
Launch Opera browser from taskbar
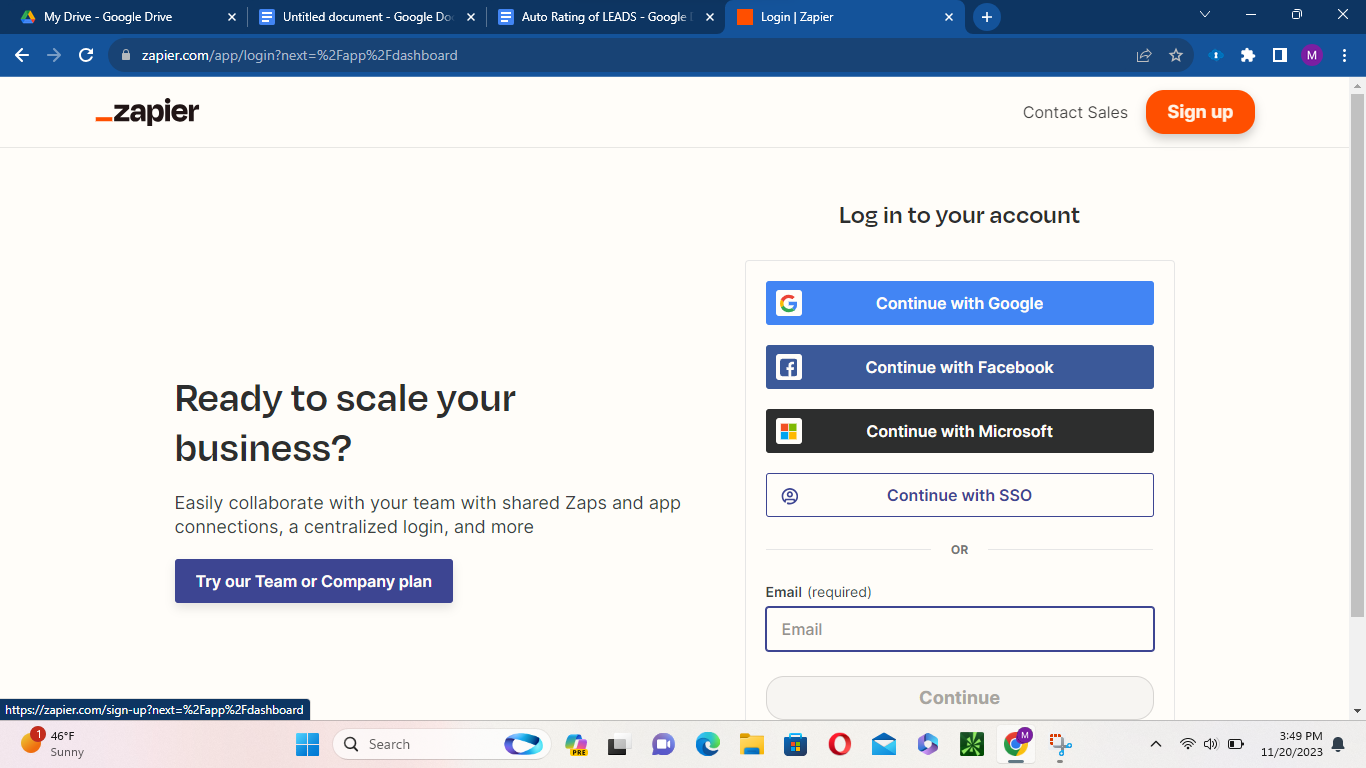click(839, 744)
